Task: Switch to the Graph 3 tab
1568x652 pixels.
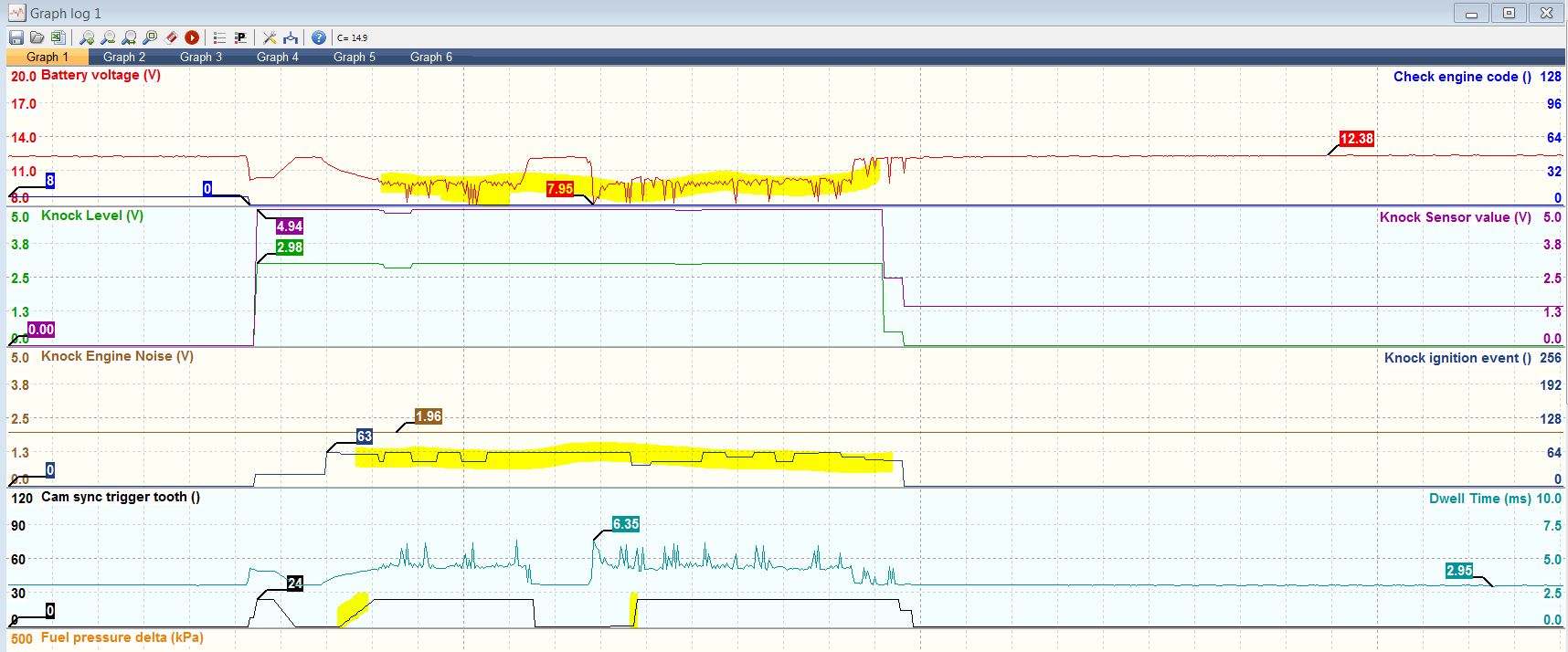Action: tap(201, 57)
